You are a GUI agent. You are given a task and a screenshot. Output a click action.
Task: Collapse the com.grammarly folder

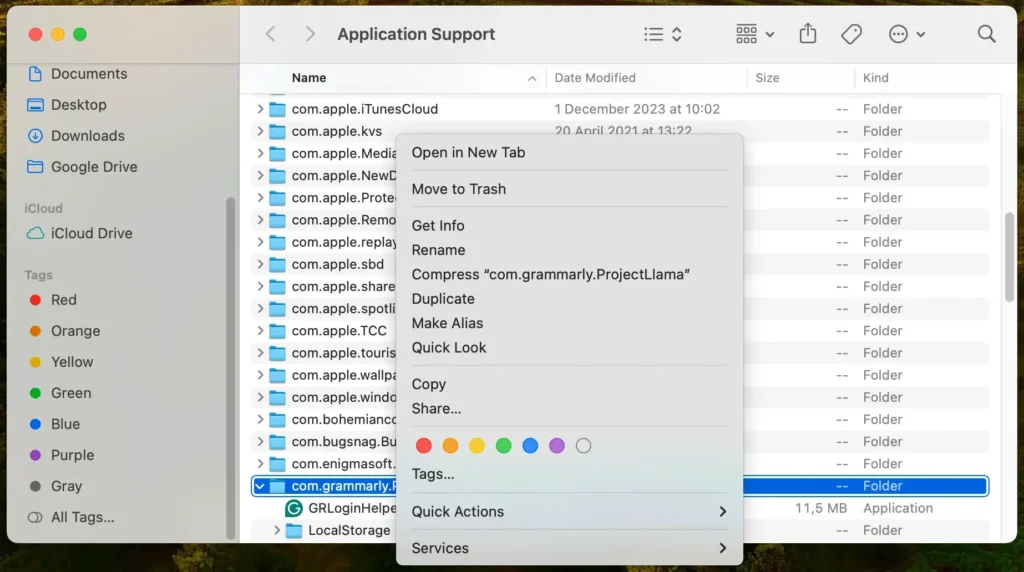click(260, 486)
